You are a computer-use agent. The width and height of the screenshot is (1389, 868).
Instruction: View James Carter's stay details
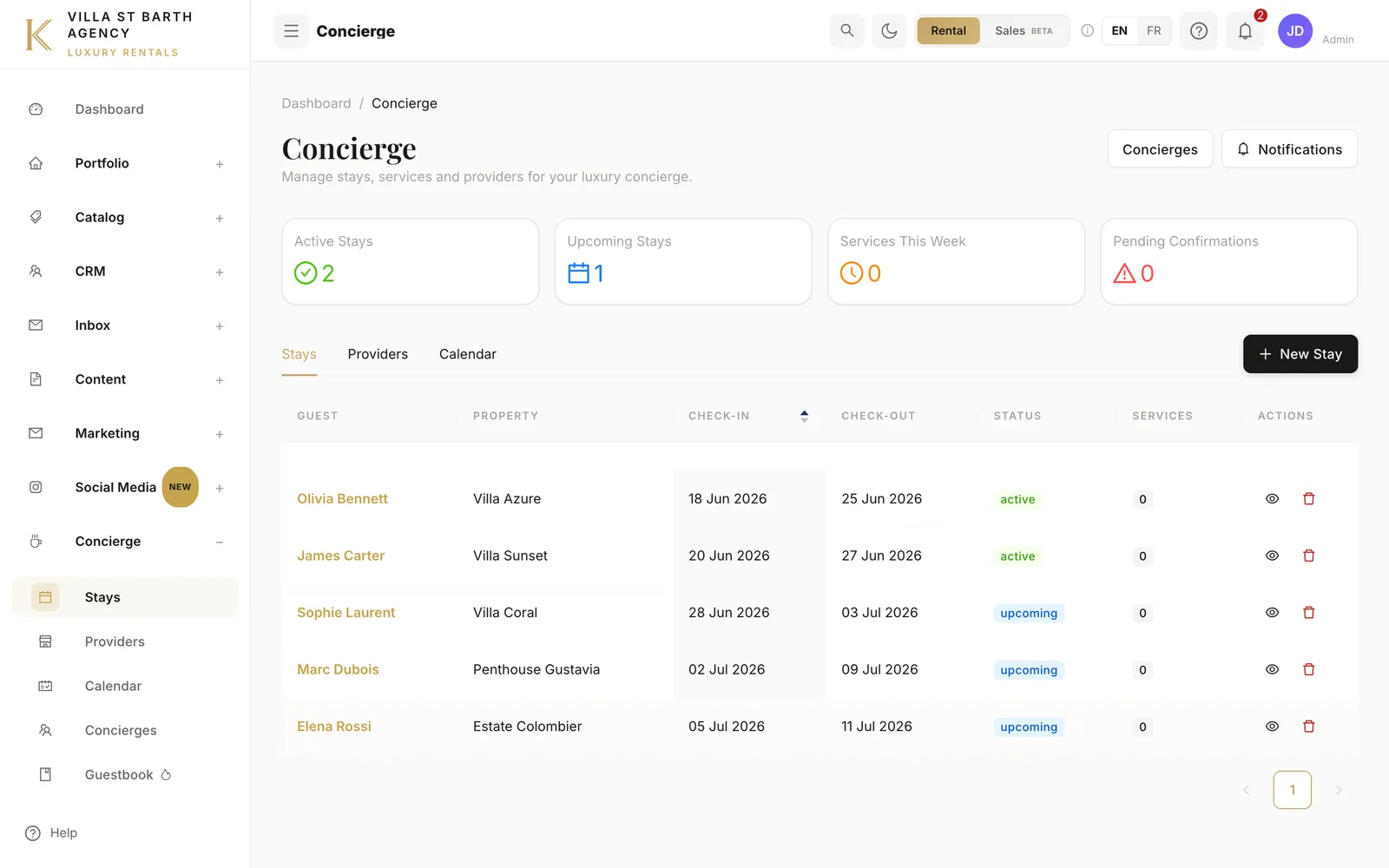click(x=1272, y=556)
